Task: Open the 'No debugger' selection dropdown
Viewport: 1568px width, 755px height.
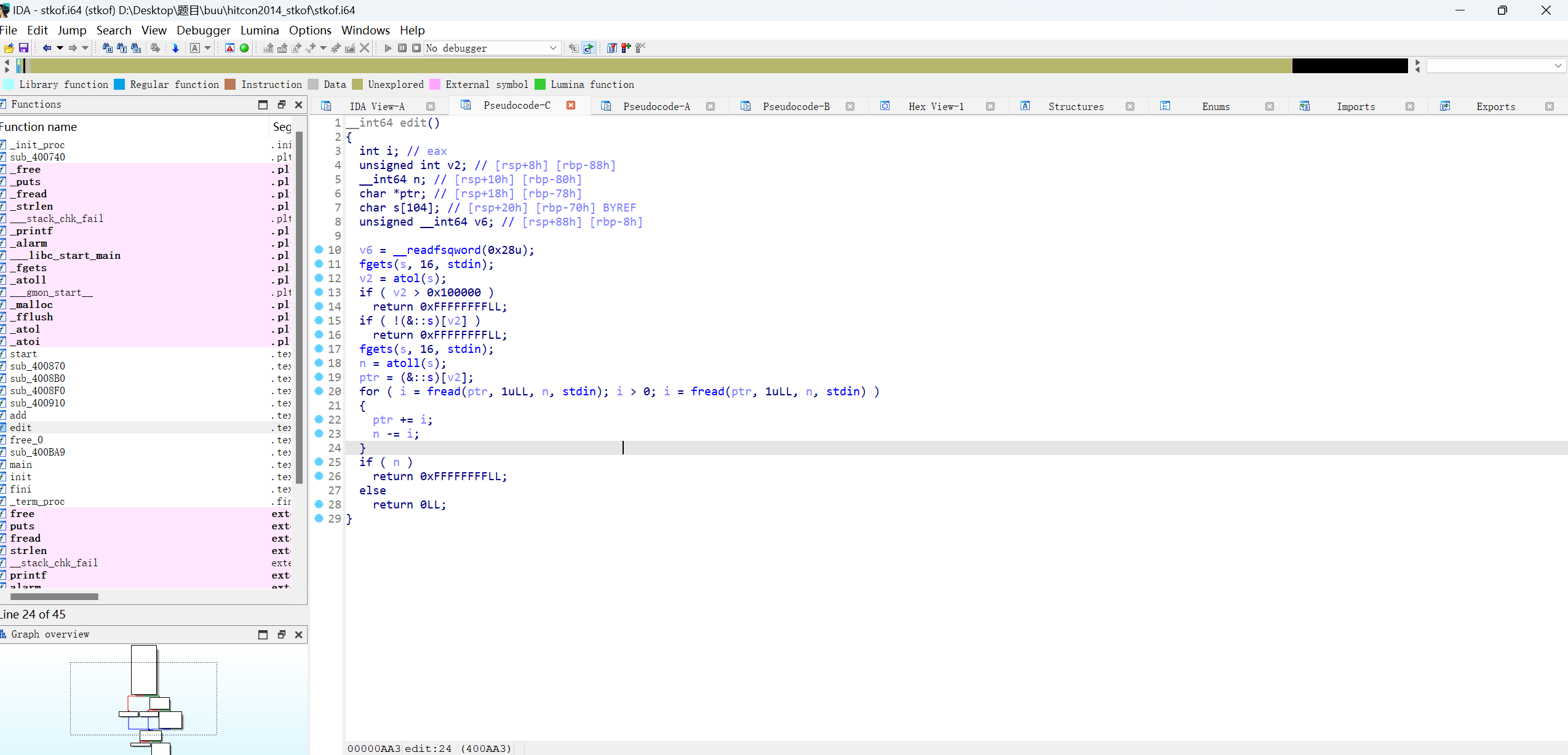Action: coord(493,48)
